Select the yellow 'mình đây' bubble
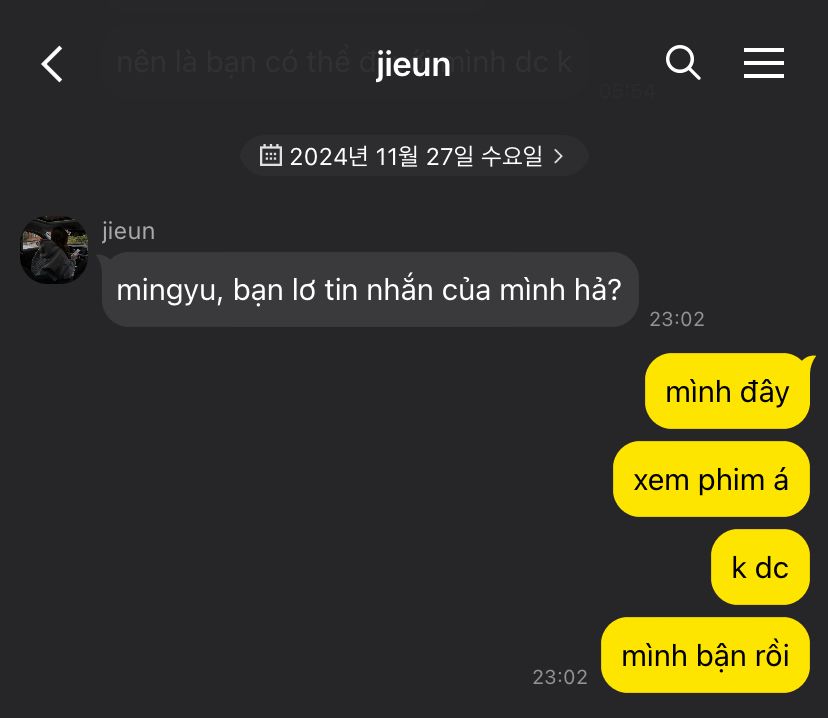Viewport: 828px width, 718px height. click(727, 391)
